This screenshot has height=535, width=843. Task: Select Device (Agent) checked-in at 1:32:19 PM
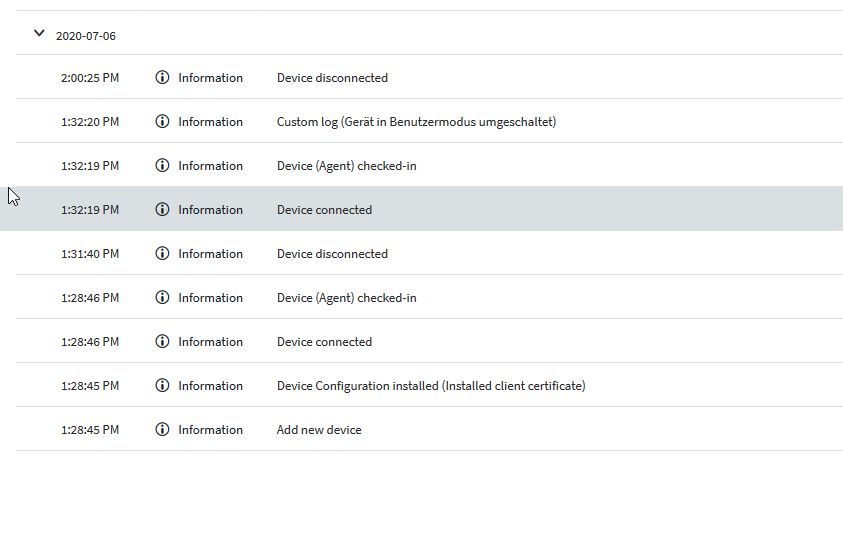[x=346, y=166]
